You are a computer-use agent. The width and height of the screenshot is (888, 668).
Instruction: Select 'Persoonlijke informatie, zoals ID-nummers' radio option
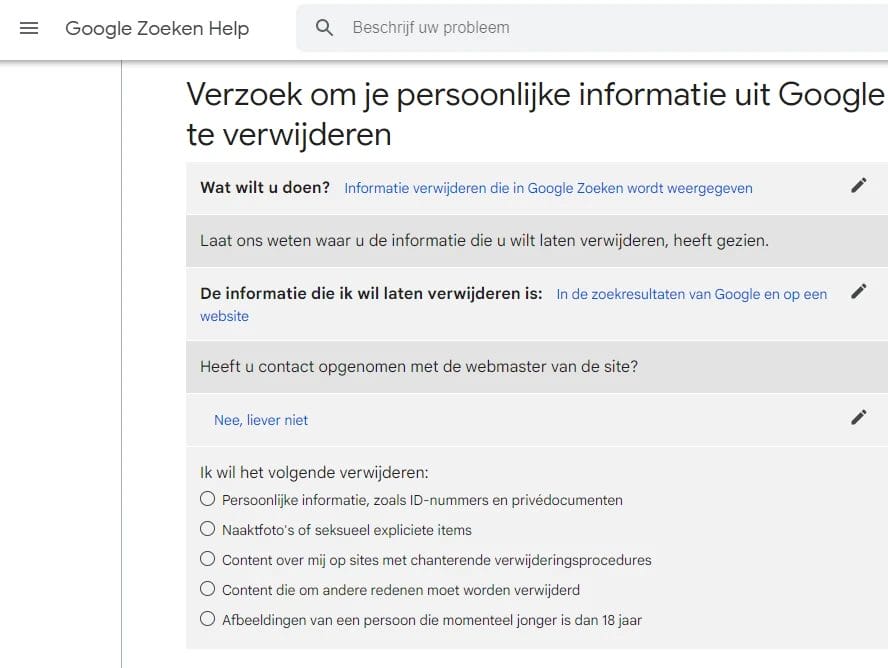(x=208, y=499)
